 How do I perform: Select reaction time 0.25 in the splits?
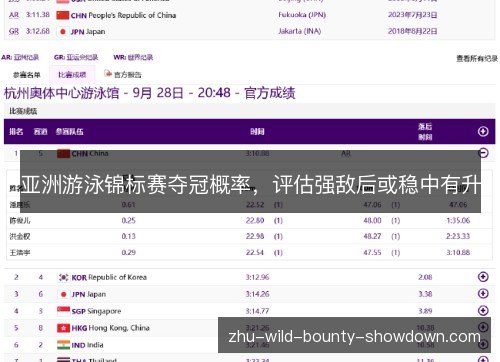[x=128, y=220]
